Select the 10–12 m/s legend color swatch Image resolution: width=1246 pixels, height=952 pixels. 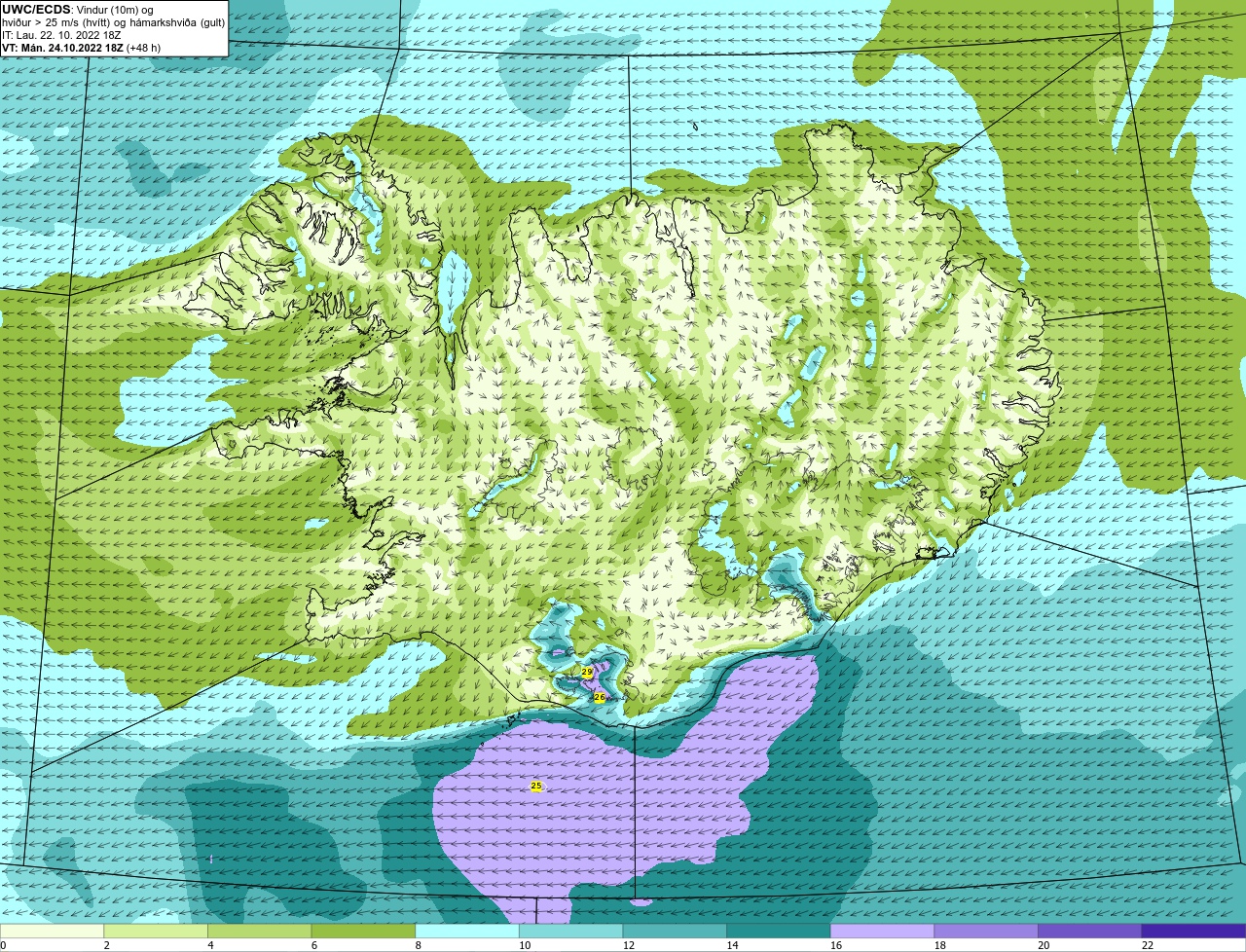[x=571, y=931]
